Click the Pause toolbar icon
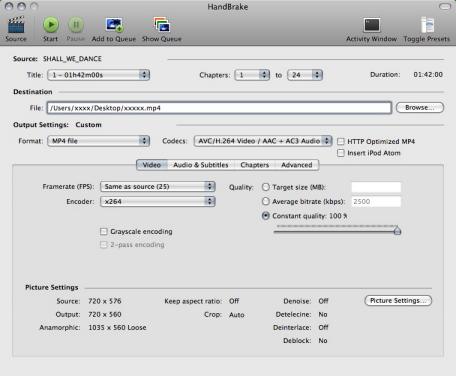456x376 pixels. click(x=76, y=24)
